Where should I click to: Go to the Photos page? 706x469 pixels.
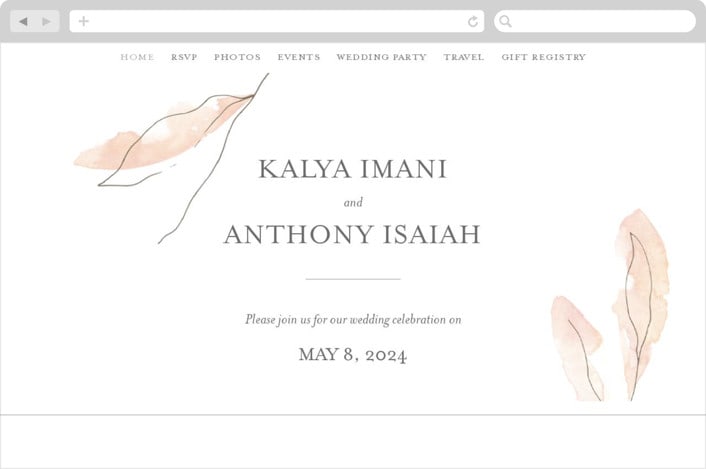237,57
